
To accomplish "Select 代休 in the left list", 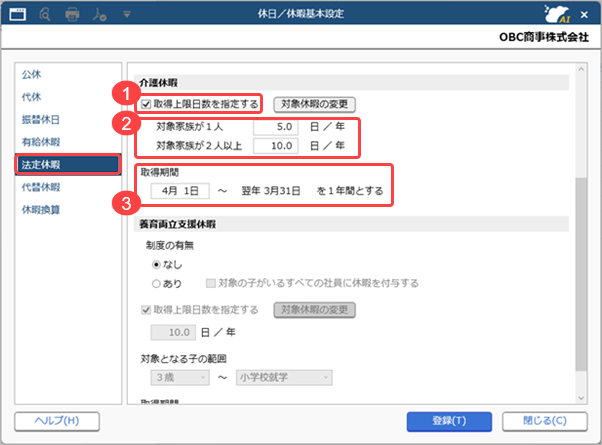I will (31, 97).
